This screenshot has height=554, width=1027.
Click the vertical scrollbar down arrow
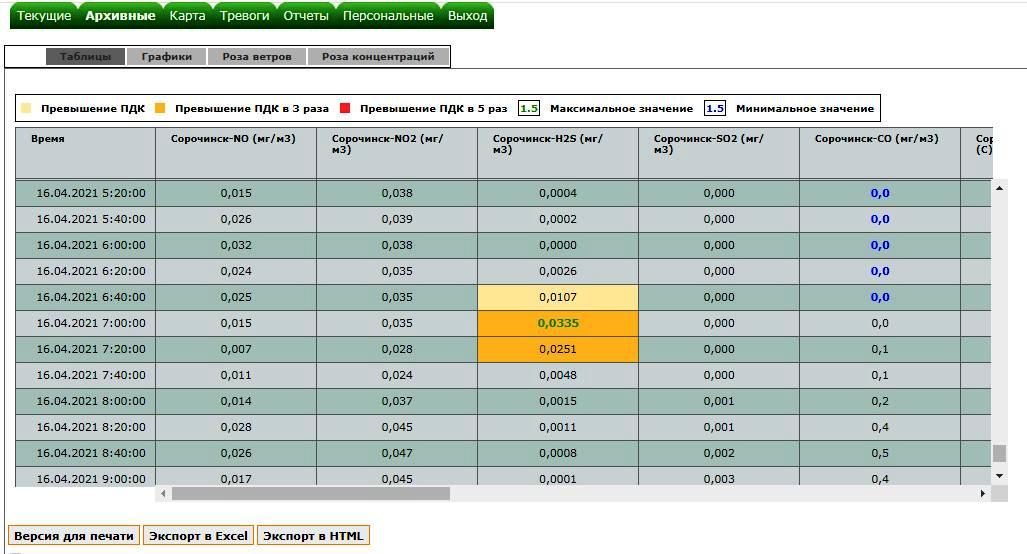pos(999,476)
